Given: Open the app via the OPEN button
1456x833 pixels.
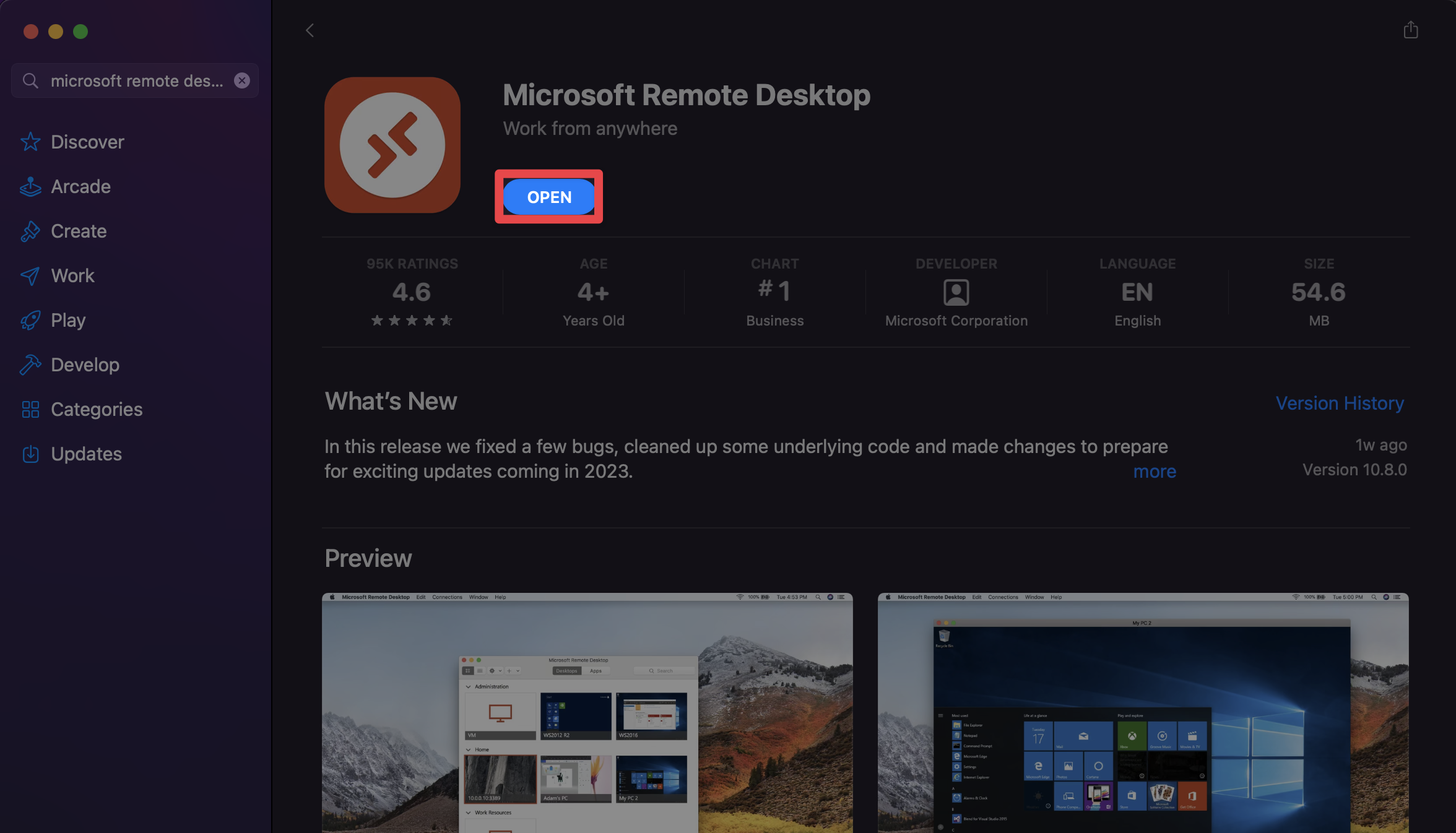Looking at the screenshot, I should pyautogui.click(x=549, y=197).
